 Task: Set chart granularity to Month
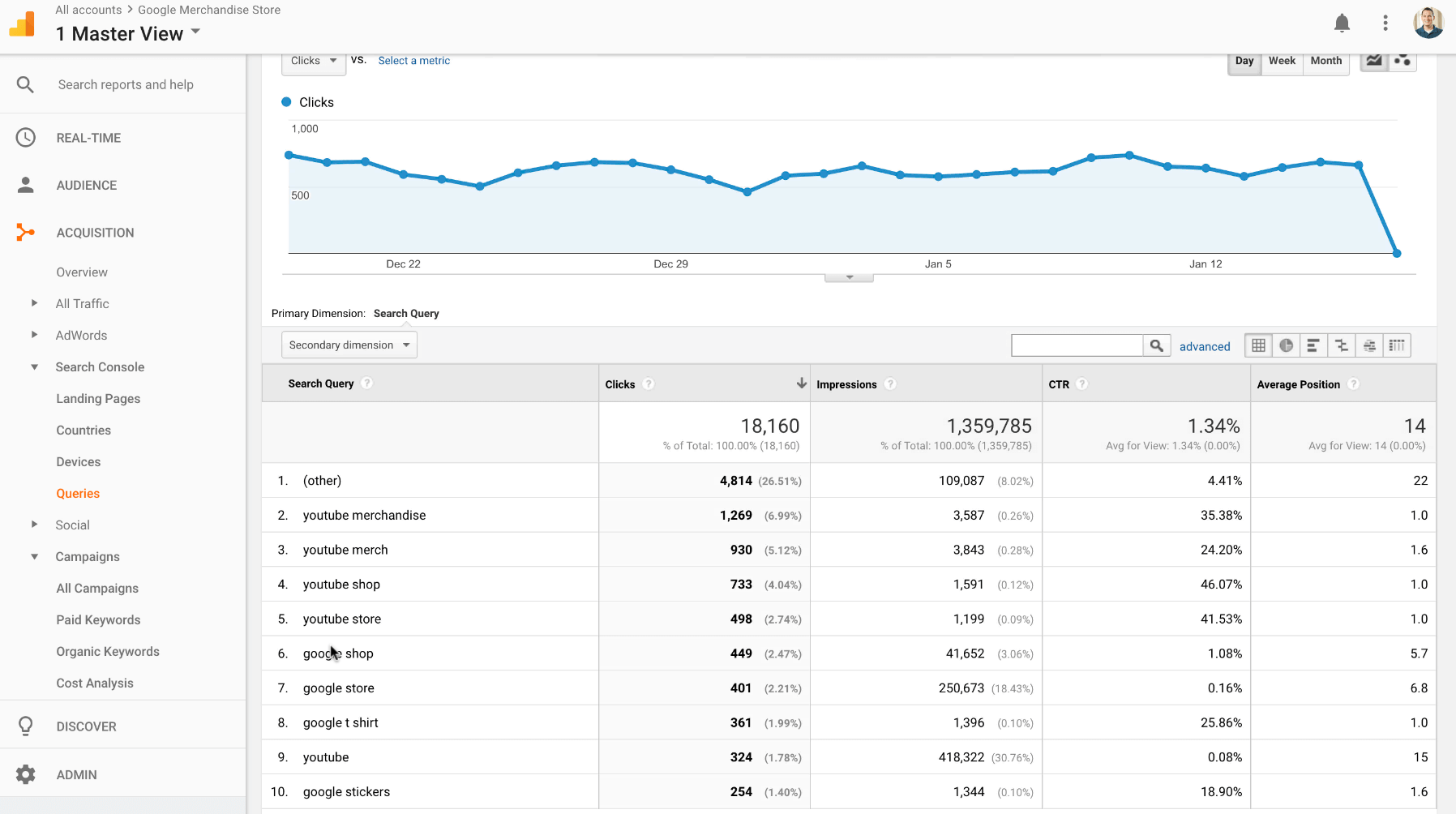[x=1325, y=61]
